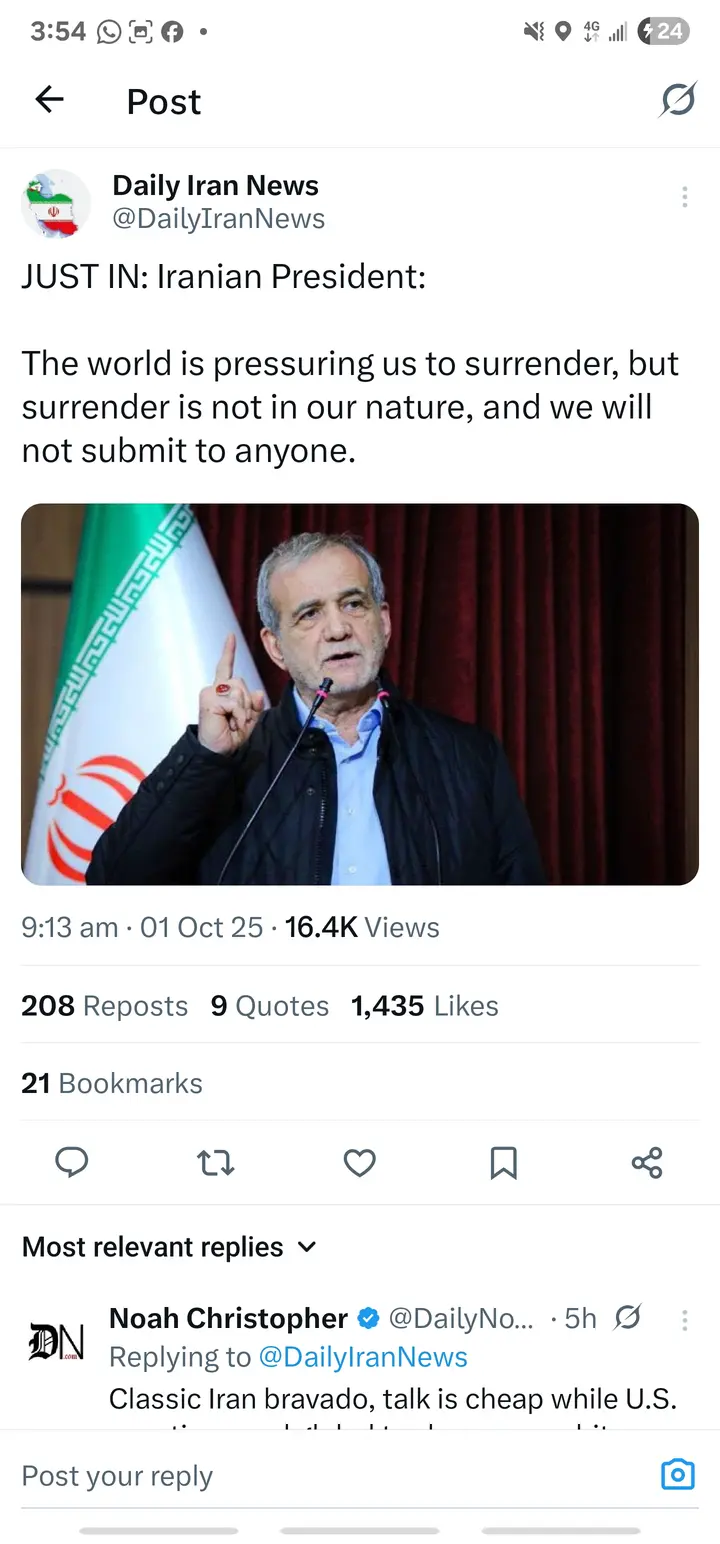Viewport: 720px width, 1544px height.
Task: Open Daily Iran News profile avatar
Action: [56, 204]
